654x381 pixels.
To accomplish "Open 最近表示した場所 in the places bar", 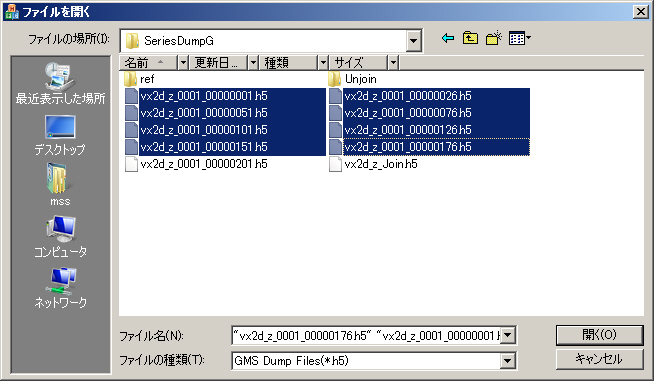I will (x=60, y=83).
